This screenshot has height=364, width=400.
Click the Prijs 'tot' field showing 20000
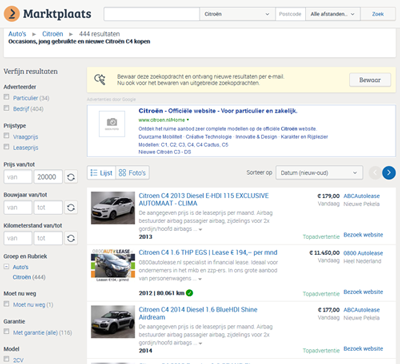tap(48, 177)
